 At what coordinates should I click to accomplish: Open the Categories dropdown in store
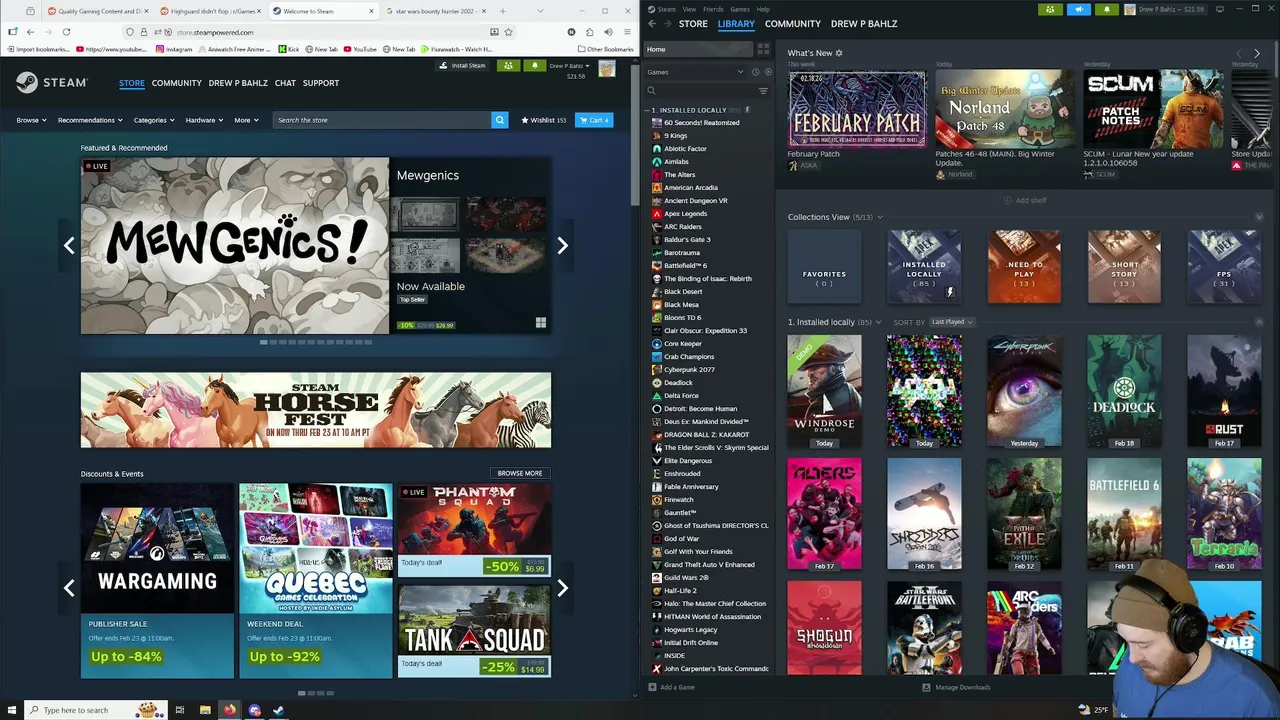click(154, 120)
